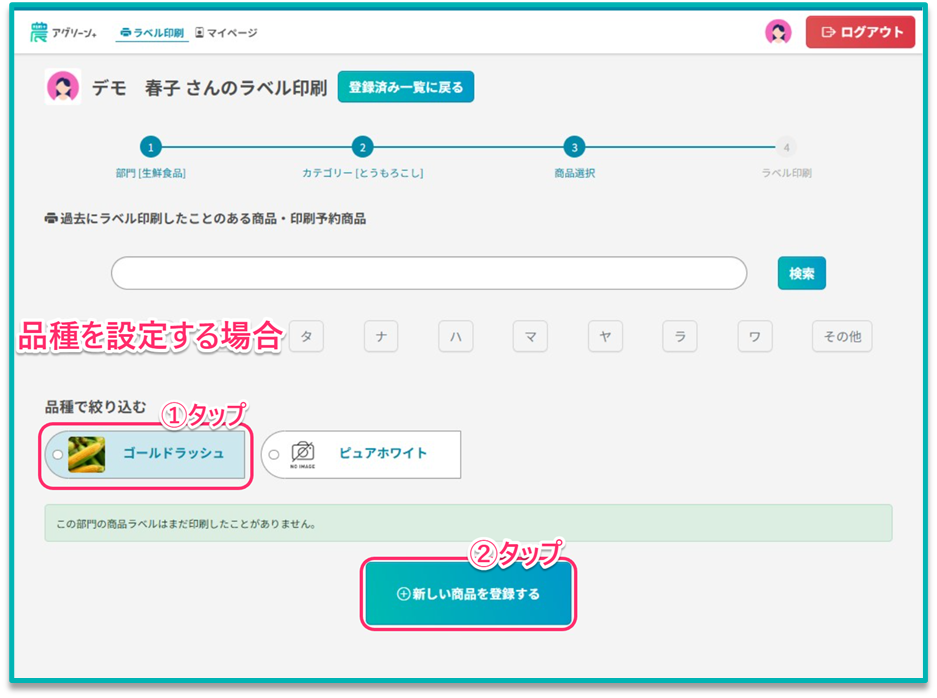Filter by the その他 button
Screen dimensions: 937x698
tap(841, 337)
